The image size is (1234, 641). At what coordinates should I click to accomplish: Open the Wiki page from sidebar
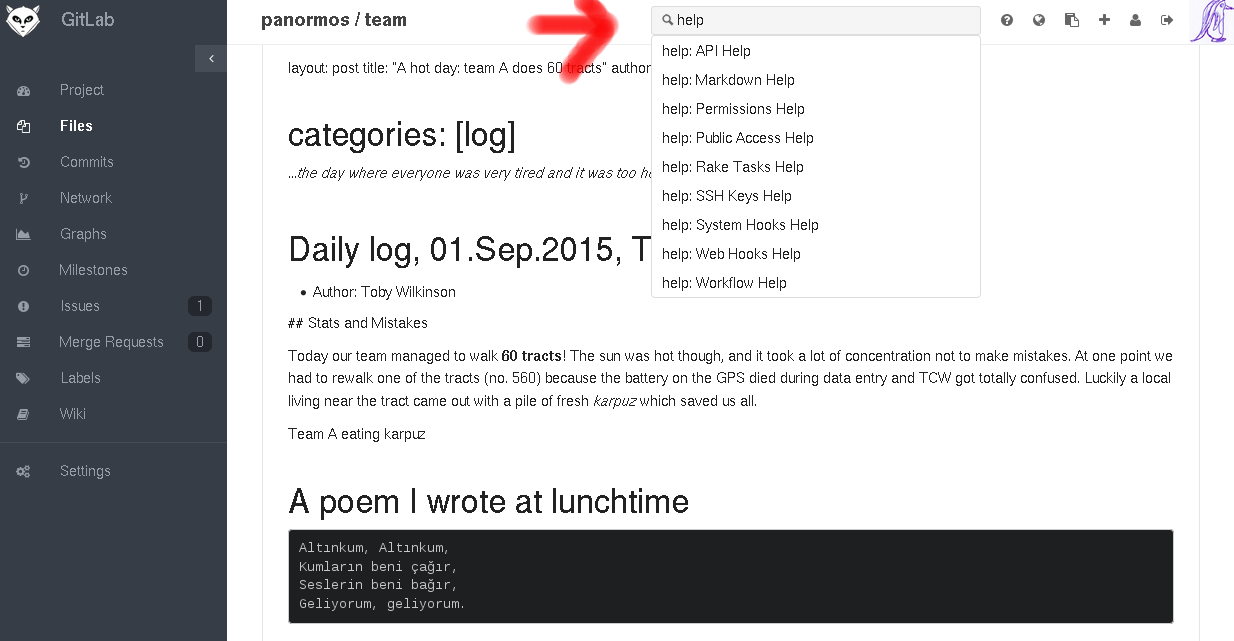pos(72,414)
